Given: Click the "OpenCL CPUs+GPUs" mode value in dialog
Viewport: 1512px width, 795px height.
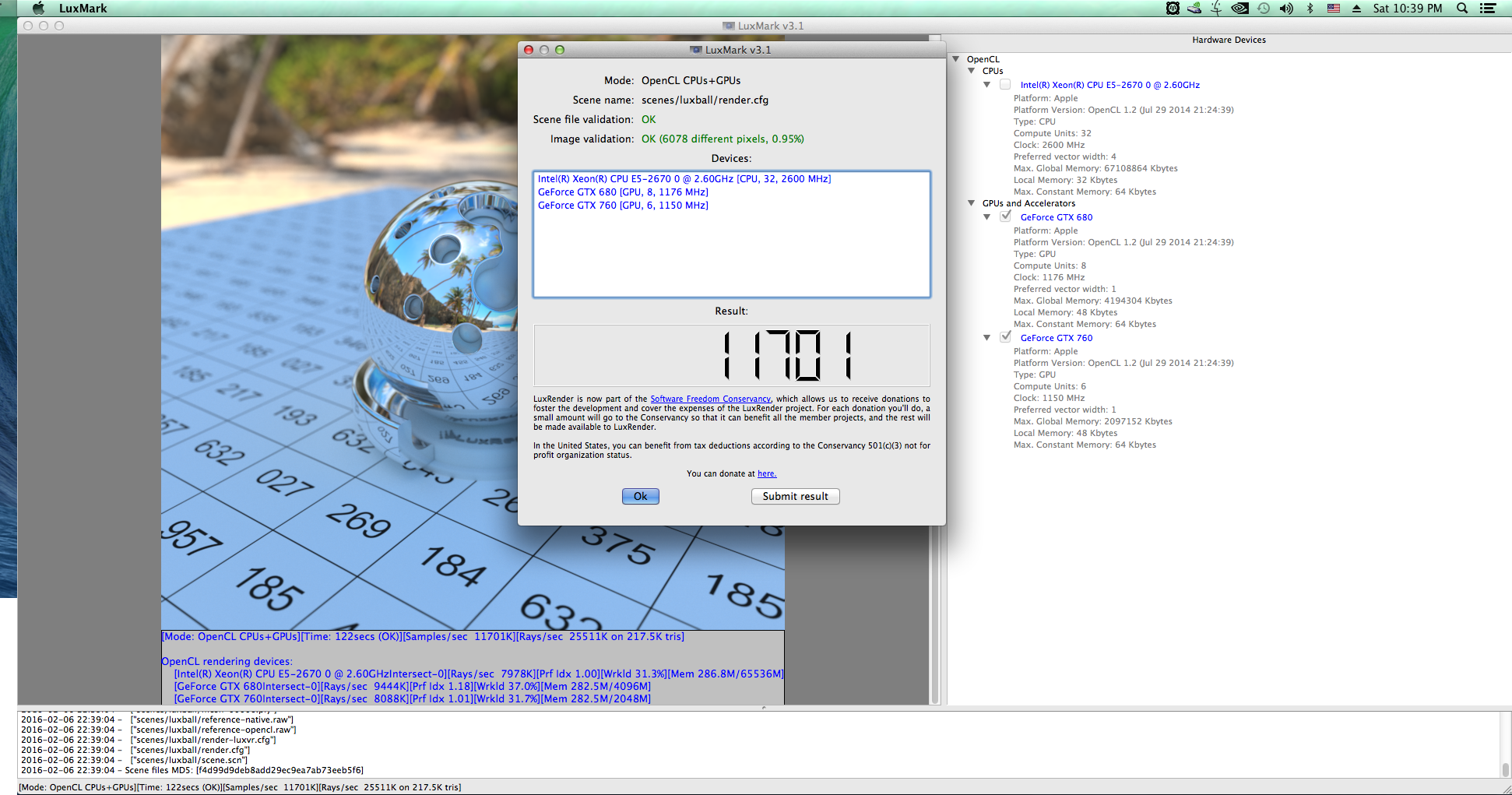Looking at the screenshot, I should coord(691,80).
